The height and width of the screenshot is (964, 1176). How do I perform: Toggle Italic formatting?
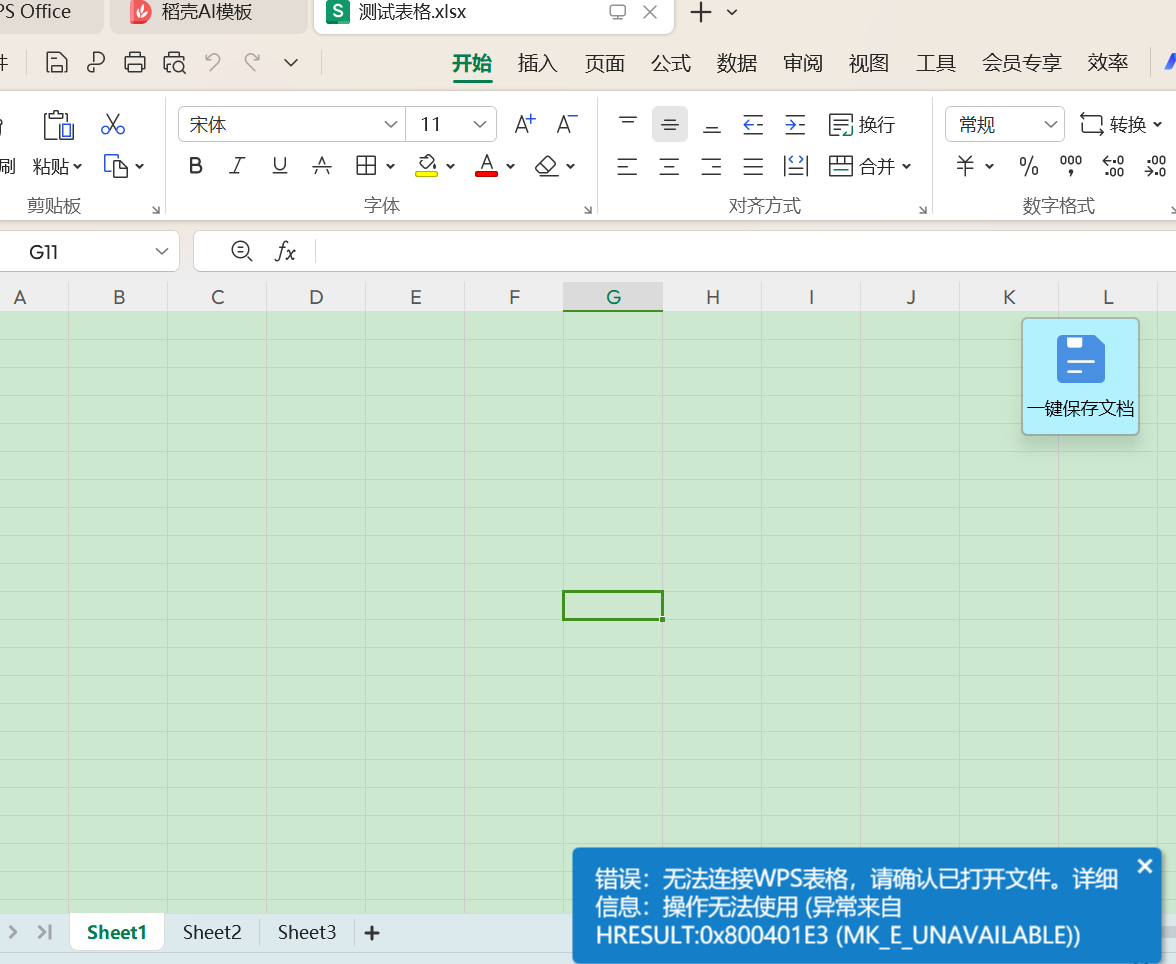(237, 166)
